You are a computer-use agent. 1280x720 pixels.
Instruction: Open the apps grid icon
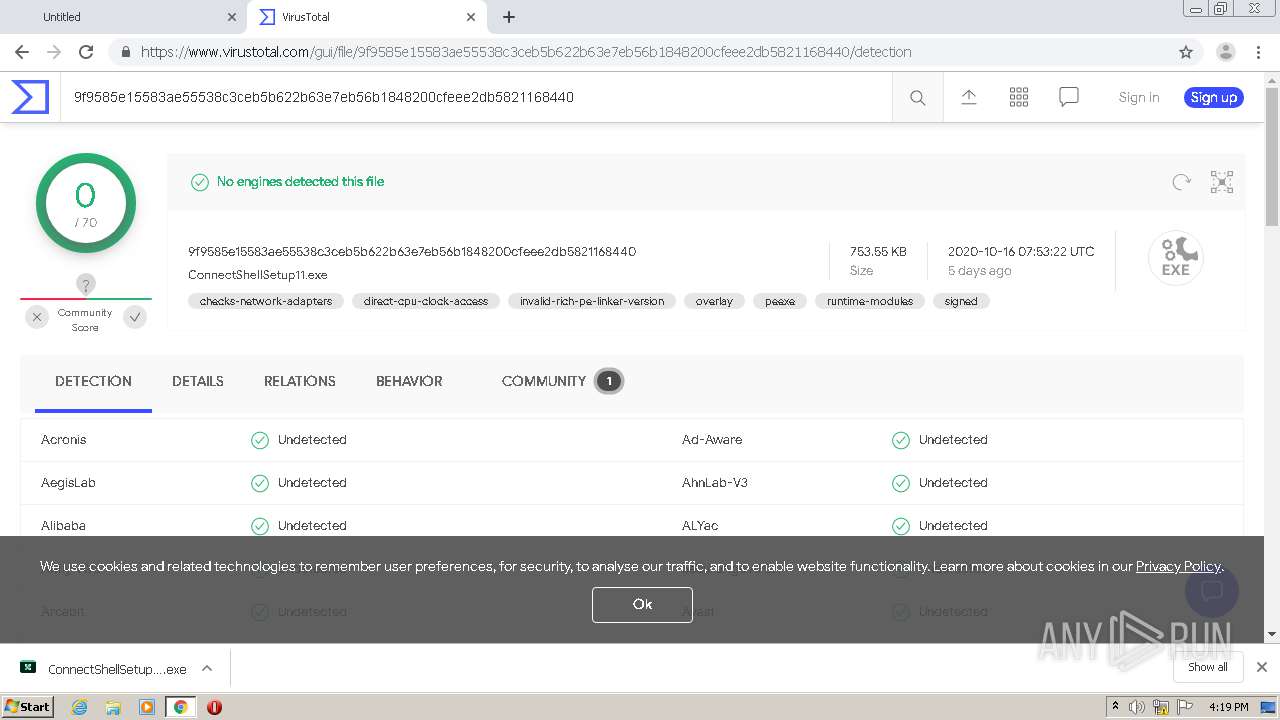point(1018,97)
